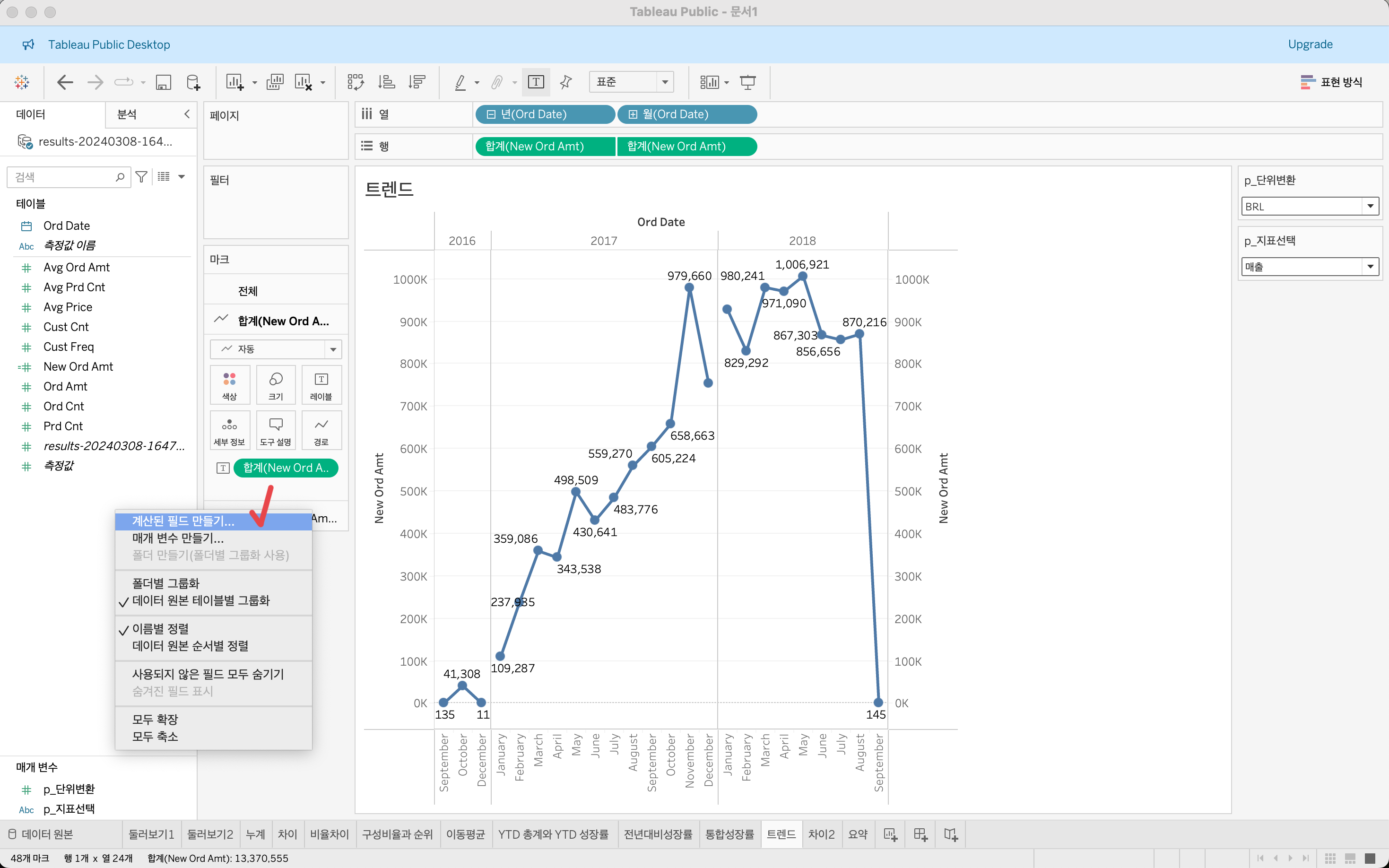Check the 폴더별 그룹화 menu option
Image resolution: width=1389 pixels, height=868 pixels.
[166, 583]
